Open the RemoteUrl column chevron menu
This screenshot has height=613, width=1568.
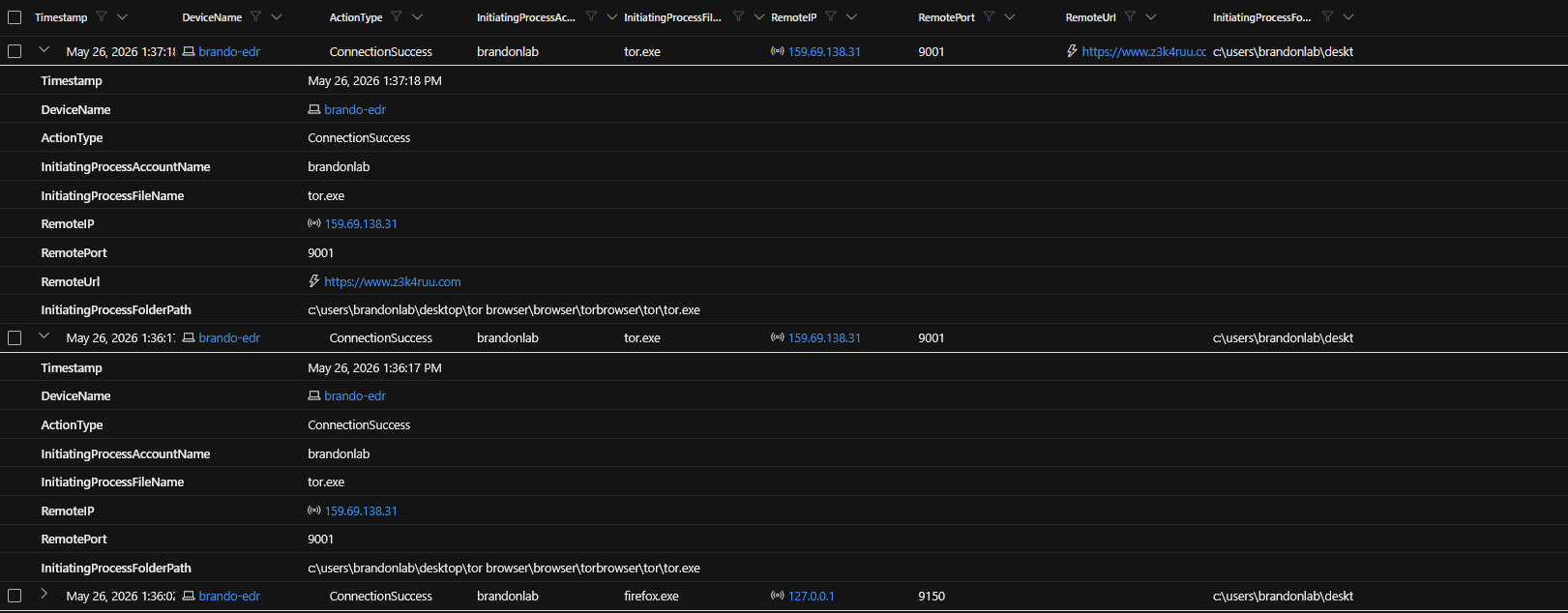tap(1150, 16)
